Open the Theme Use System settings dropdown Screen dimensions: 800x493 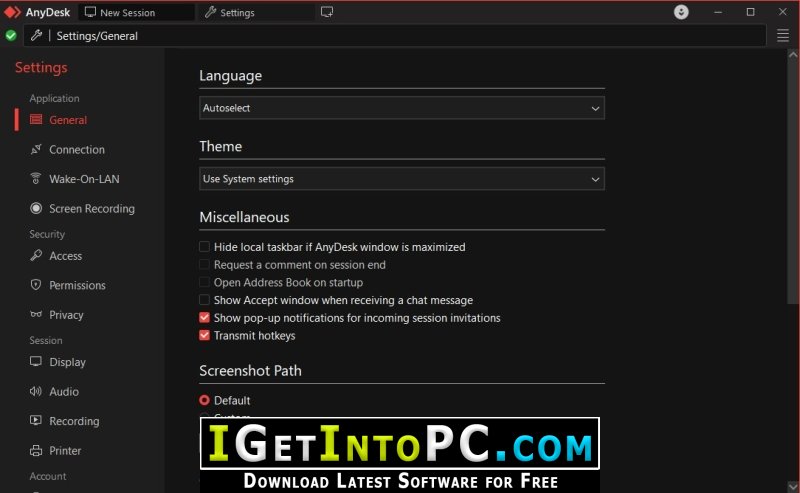coord(402,179)
